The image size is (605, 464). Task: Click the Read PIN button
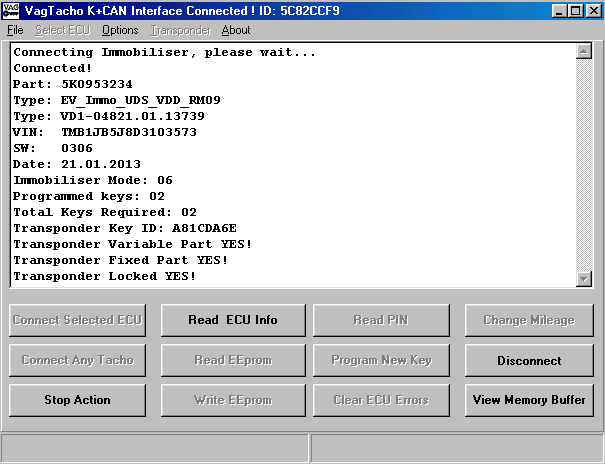coord(381,320)
